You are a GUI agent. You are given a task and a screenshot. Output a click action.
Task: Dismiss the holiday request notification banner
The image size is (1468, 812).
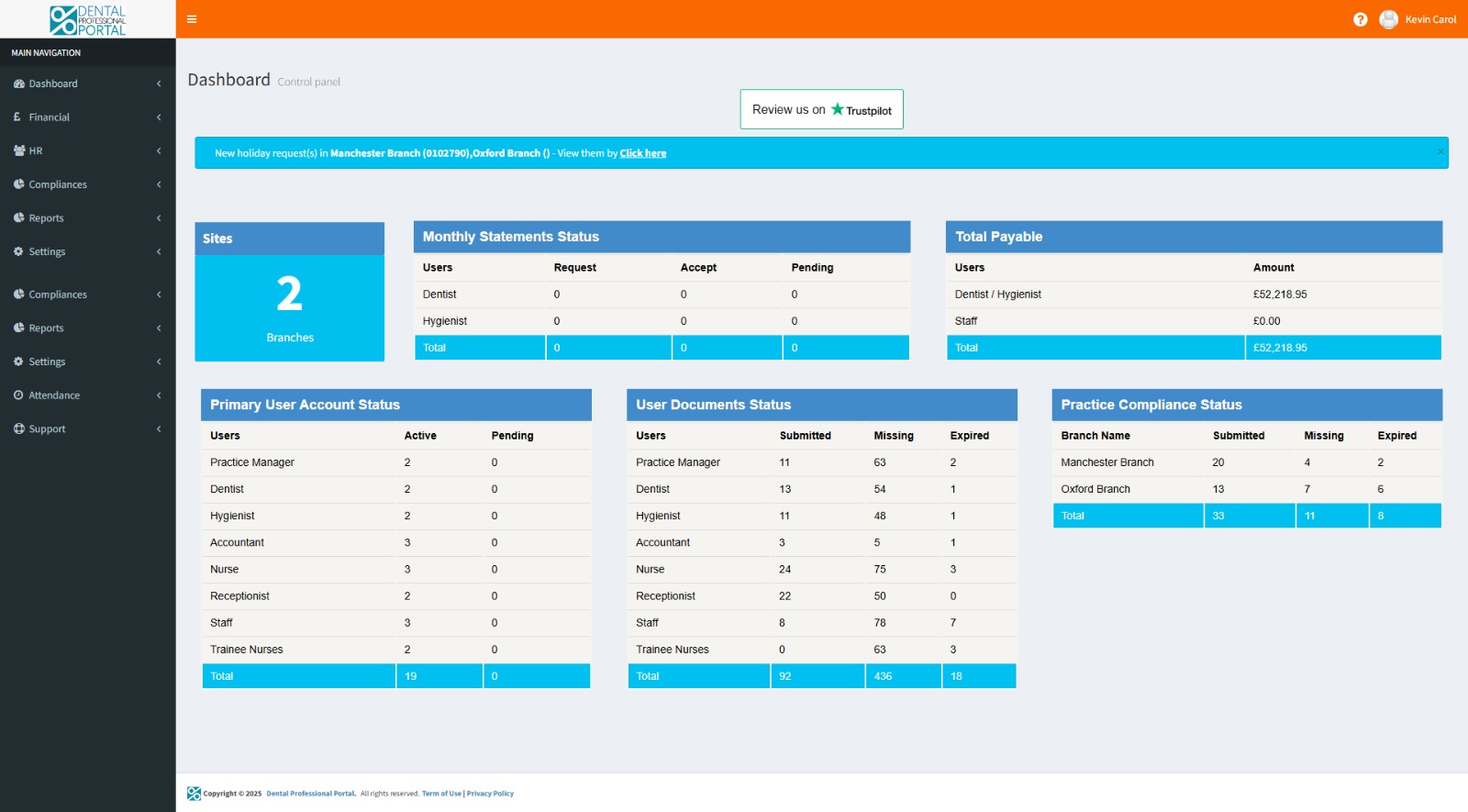click(x=1440, y=151)
